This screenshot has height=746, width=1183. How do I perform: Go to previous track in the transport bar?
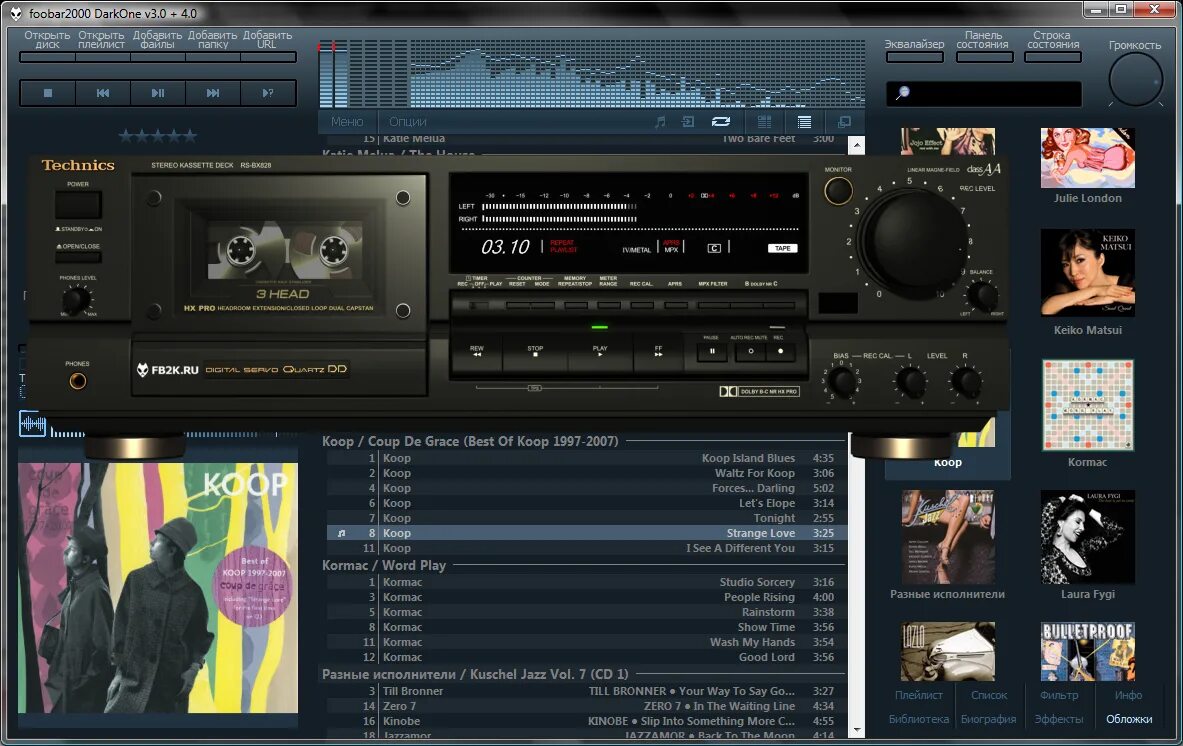click(x=103, y=93)
